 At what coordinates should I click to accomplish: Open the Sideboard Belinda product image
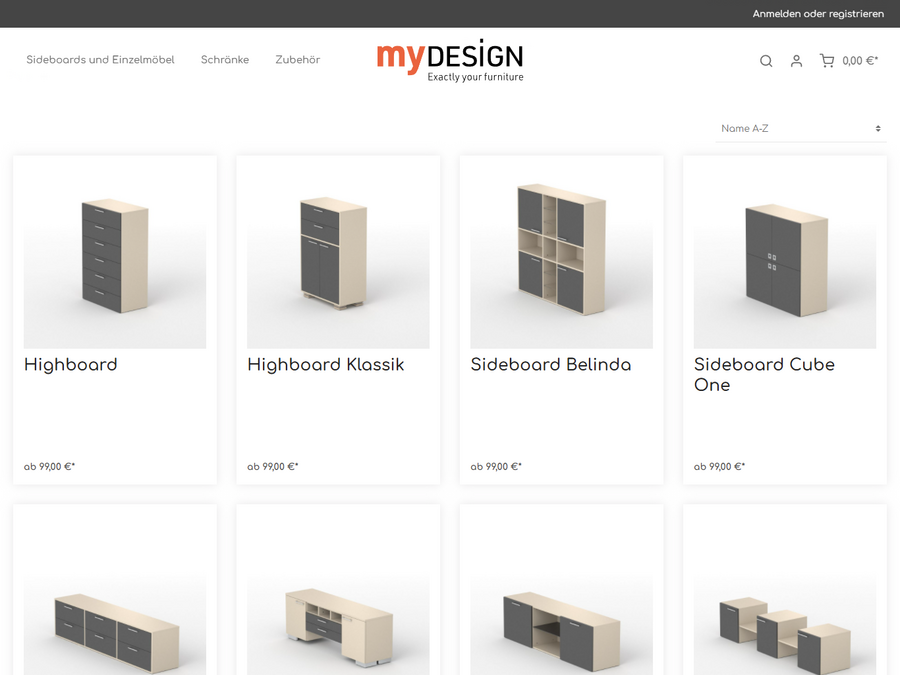(x=561, y=257)
